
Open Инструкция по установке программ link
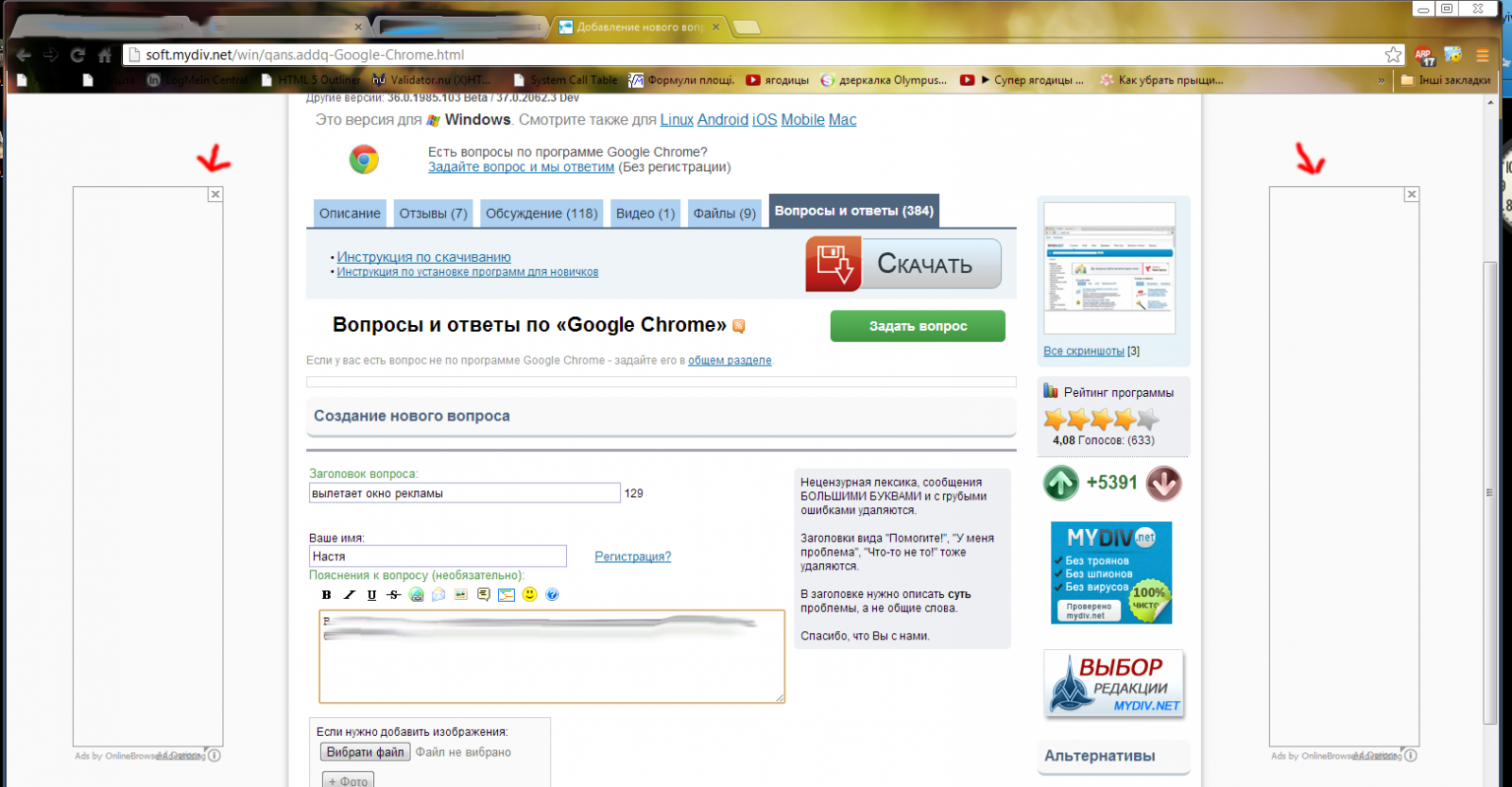click(467, 272)
